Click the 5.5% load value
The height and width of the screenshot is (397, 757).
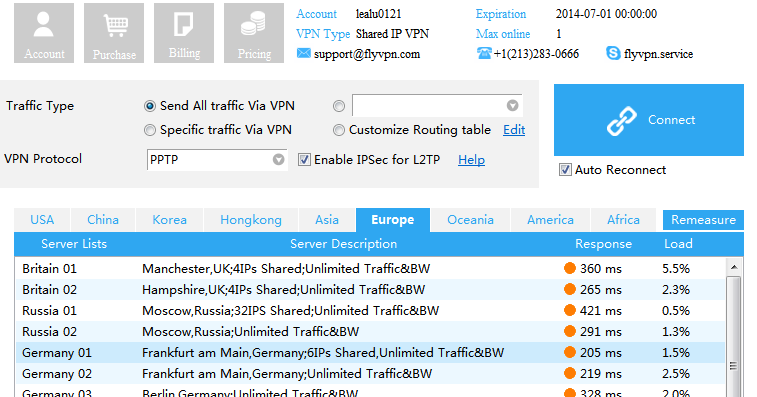pyautogui.click(x=675, y=269)
